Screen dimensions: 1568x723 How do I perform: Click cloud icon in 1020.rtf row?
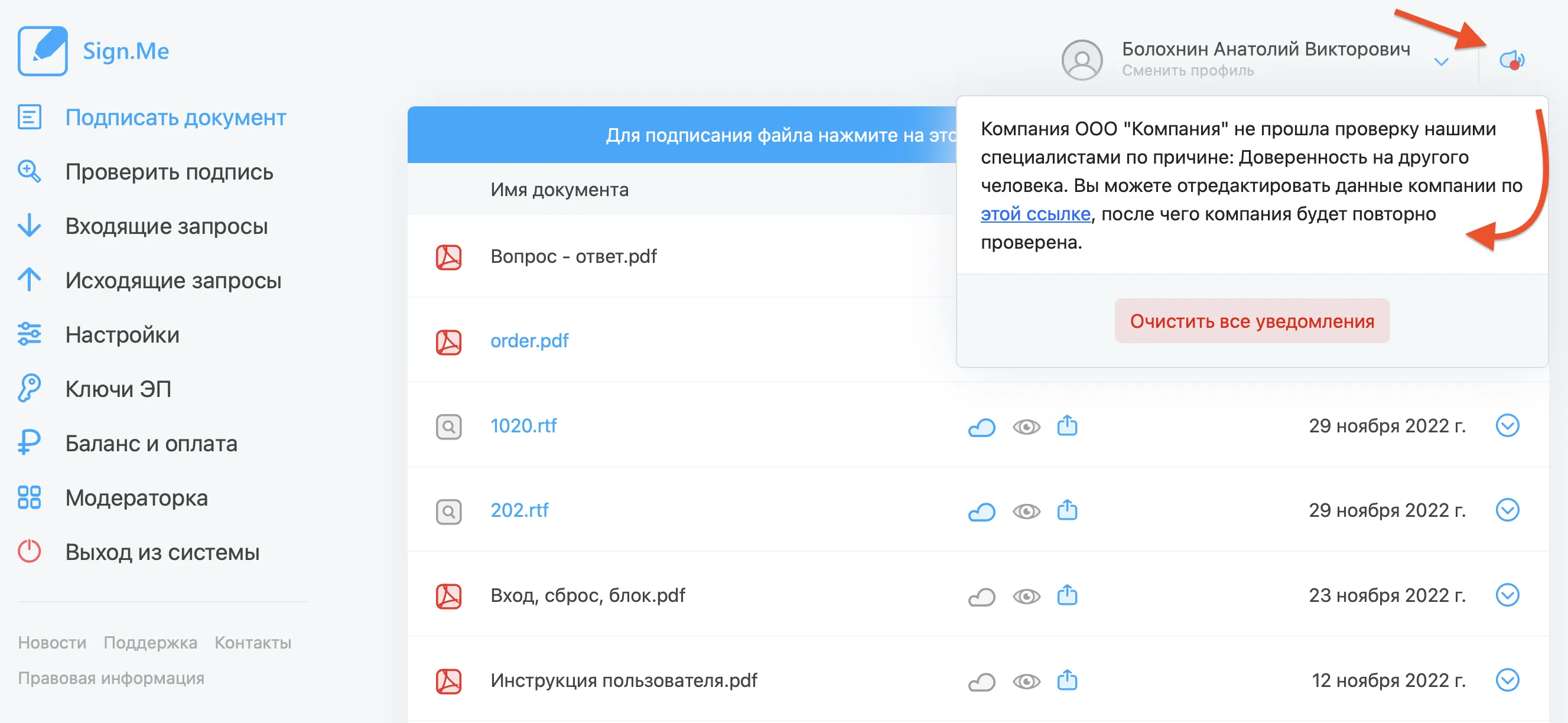click(x=981, y=427)
